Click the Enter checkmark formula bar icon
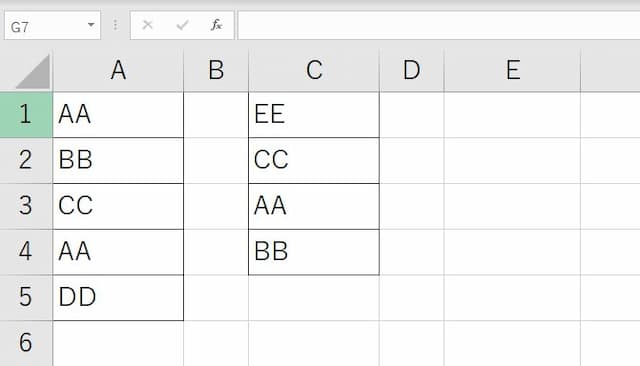The image size is (640, 366). (182, 25)
